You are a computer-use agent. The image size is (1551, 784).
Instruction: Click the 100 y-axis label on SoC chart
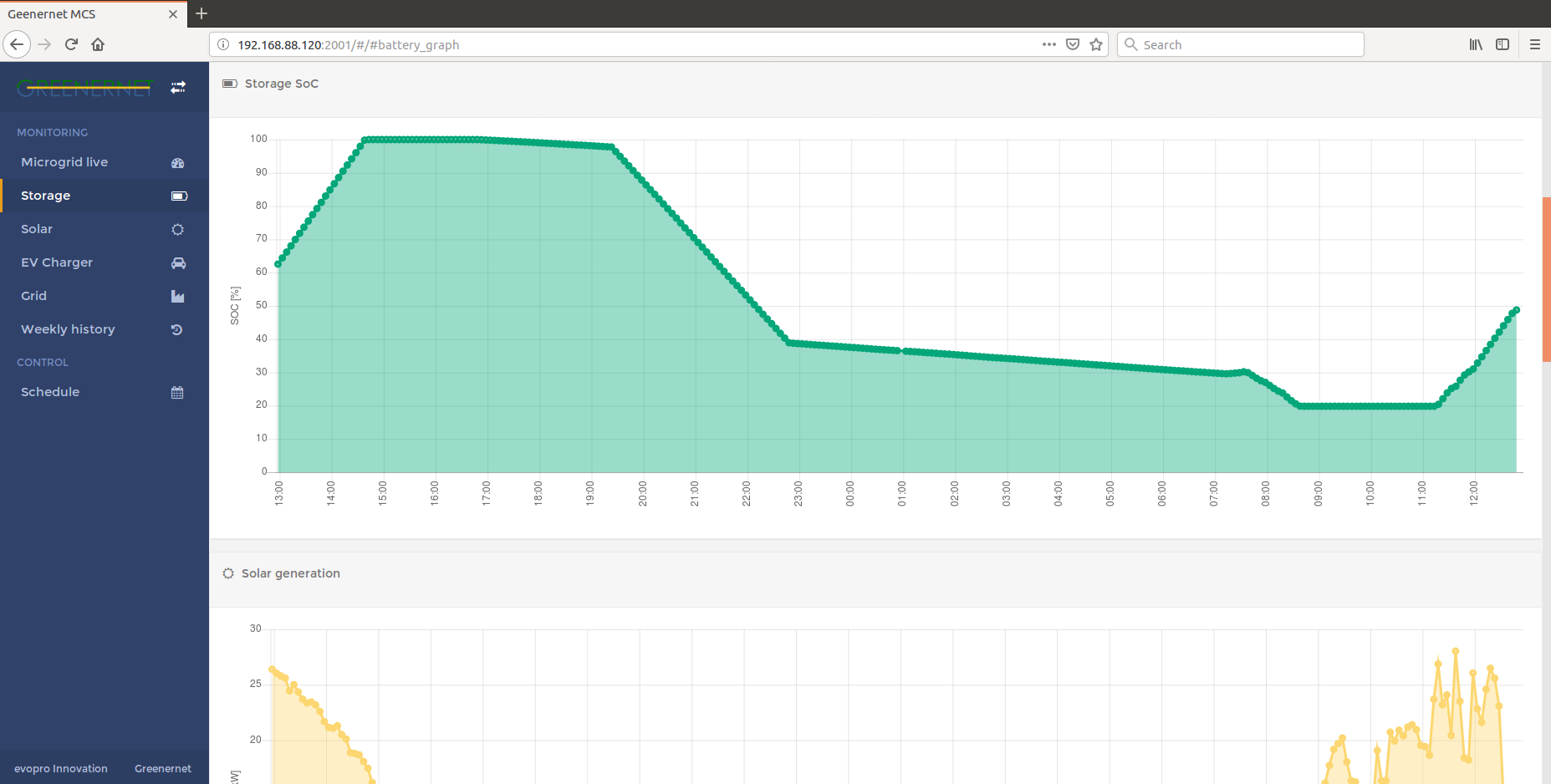point(258,139)
